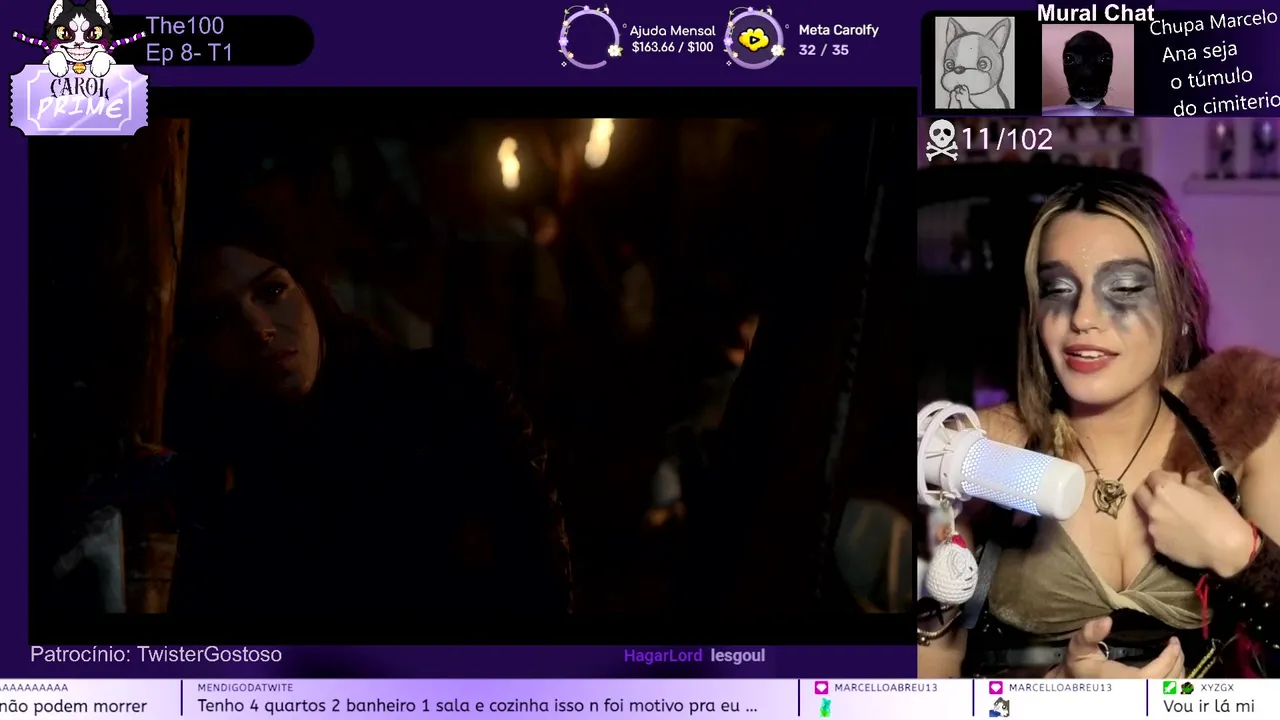
Task: Click the '11/102' death counter
Action: tap(1007, 139)
